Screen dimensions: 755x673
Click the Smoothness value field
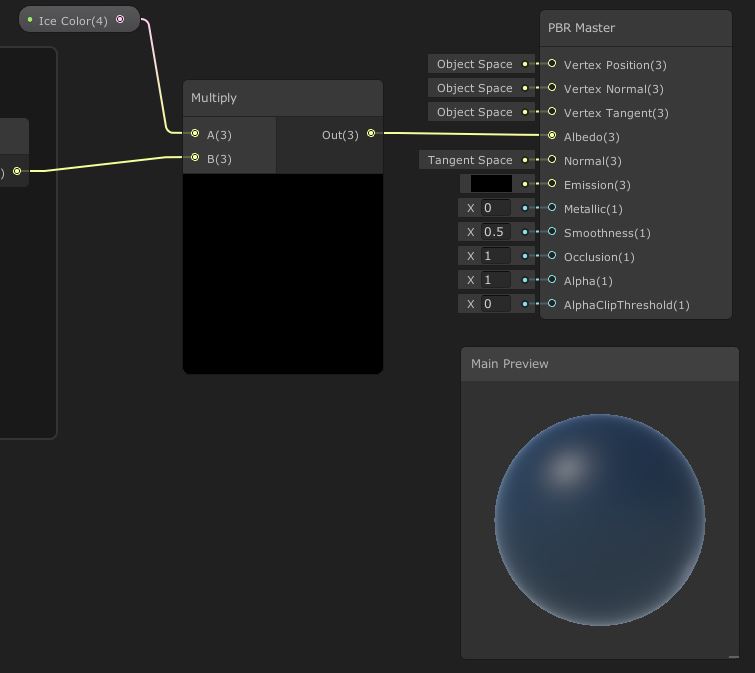(495, 232)
